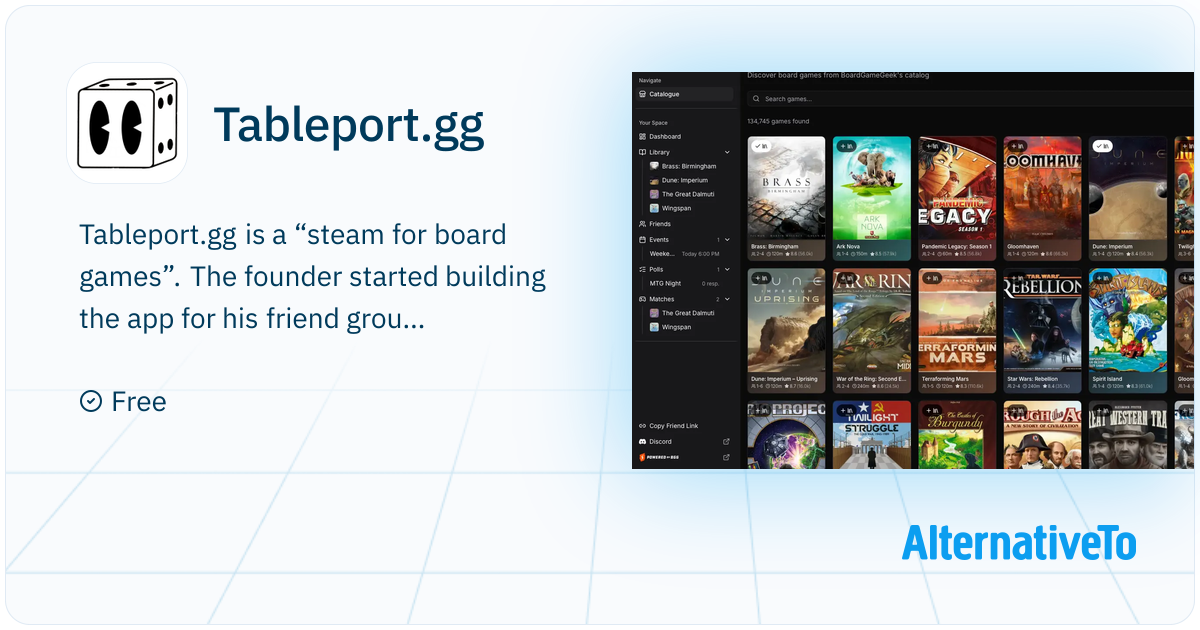Viewport: 1200px width, 630px height.
Task: Open the Wingspan match
Action: (676, 327)
